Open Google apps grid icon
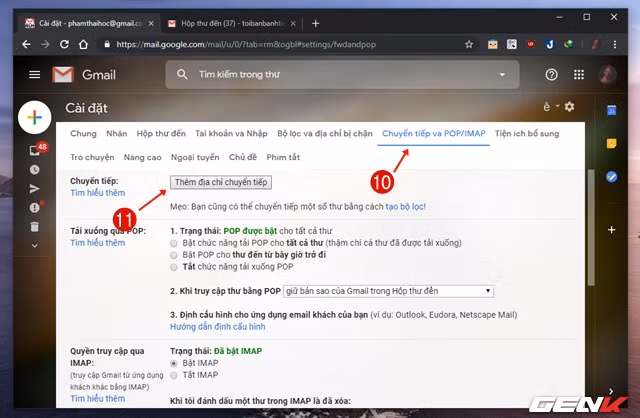The width and height of the screenshot is (640, 418). [x=579, y=75]
